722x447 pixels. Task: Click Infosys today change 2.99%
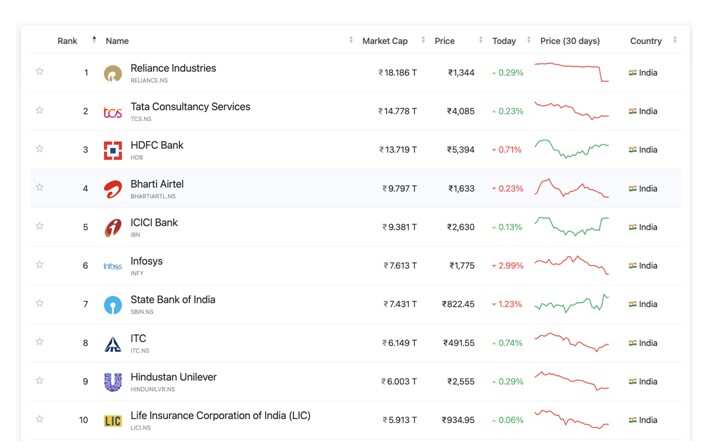click(x=507, y=266)
